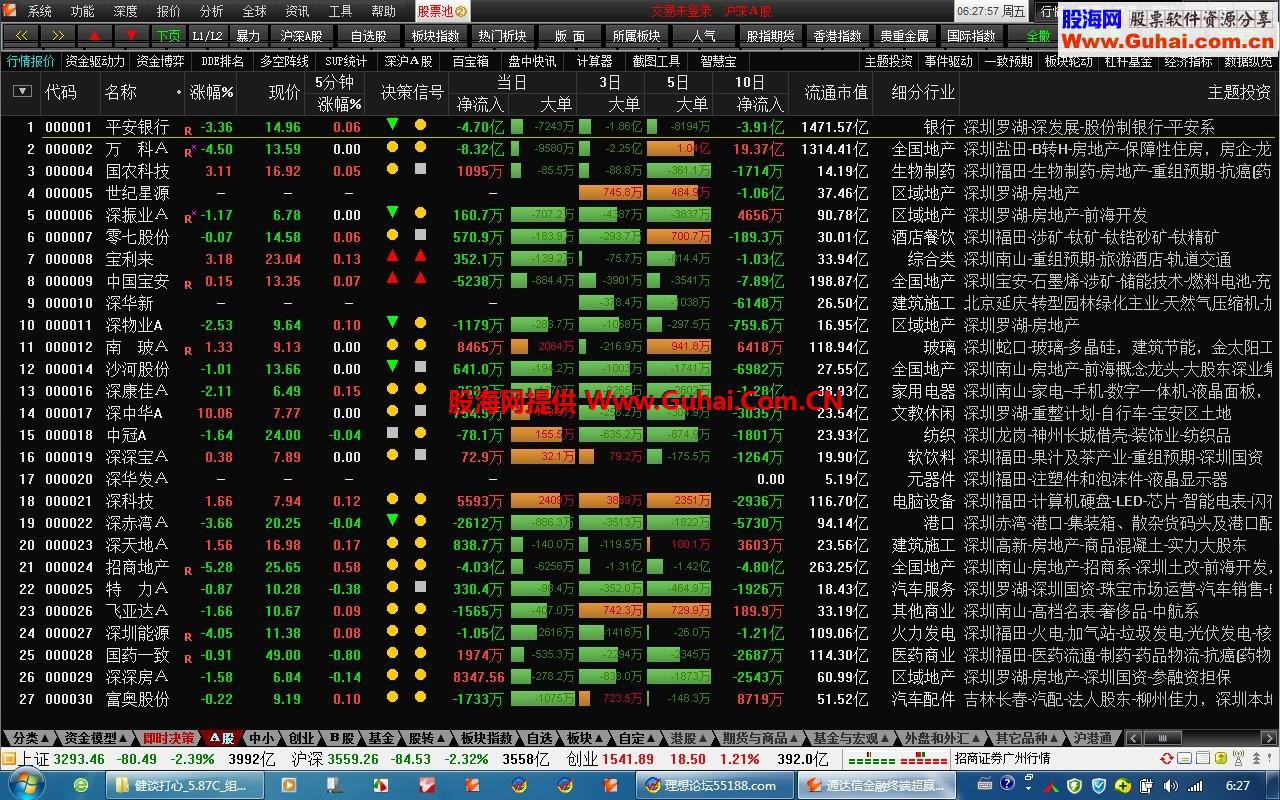Select the 行情报价 sub-tab

click(31, 61)
